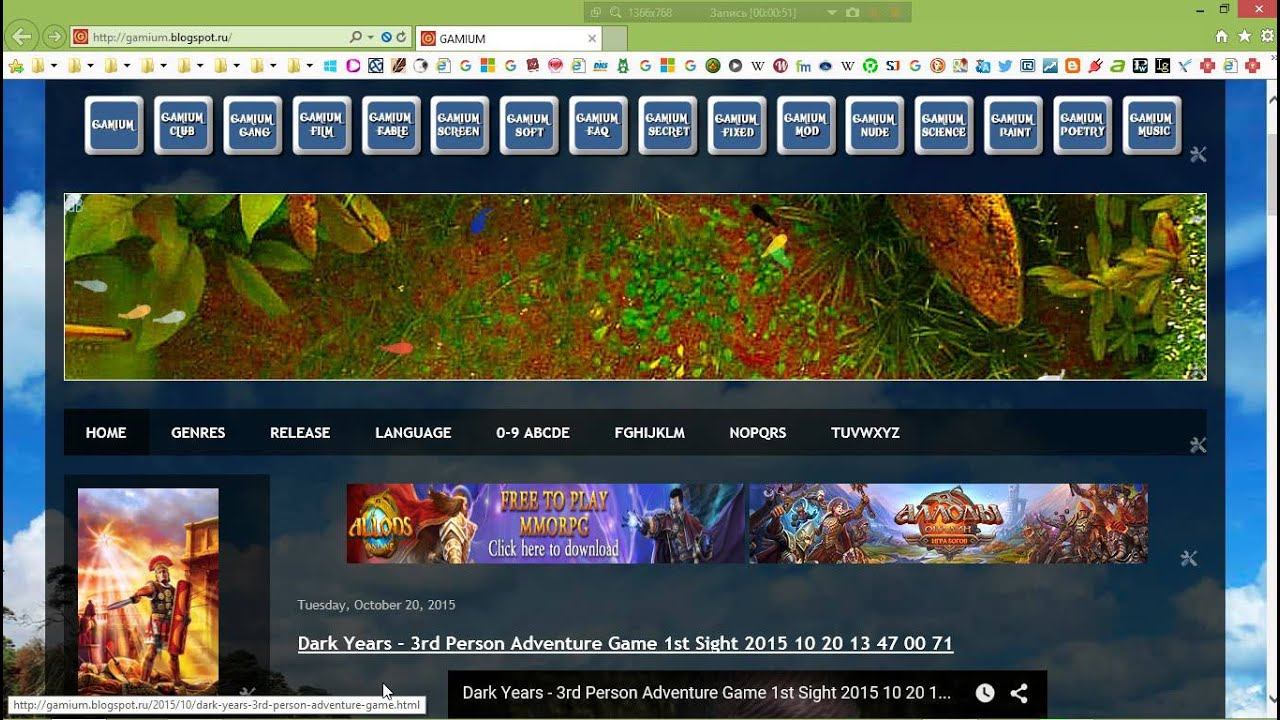
Task: Click the GAMIUM FAQ button
Action: pyautogui.click(x=598, y=125)
